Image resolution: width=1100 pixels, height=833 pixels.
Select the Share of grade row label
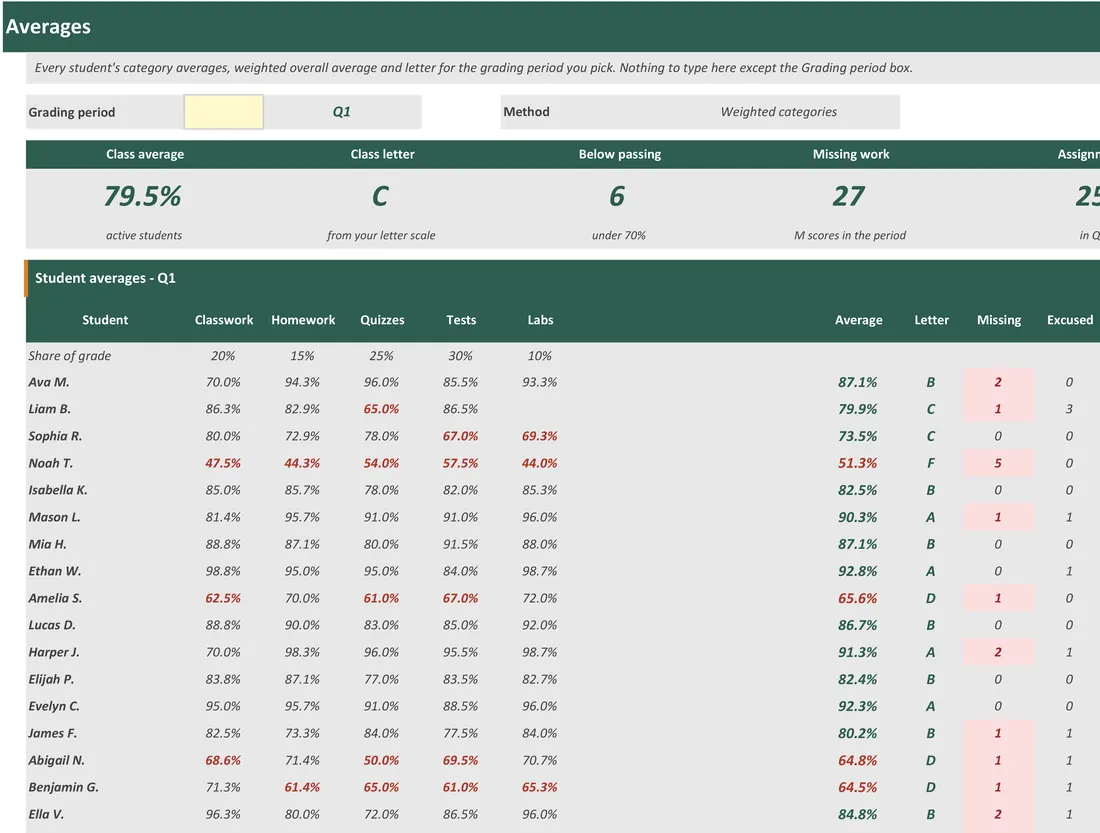(x=69, y=356)
